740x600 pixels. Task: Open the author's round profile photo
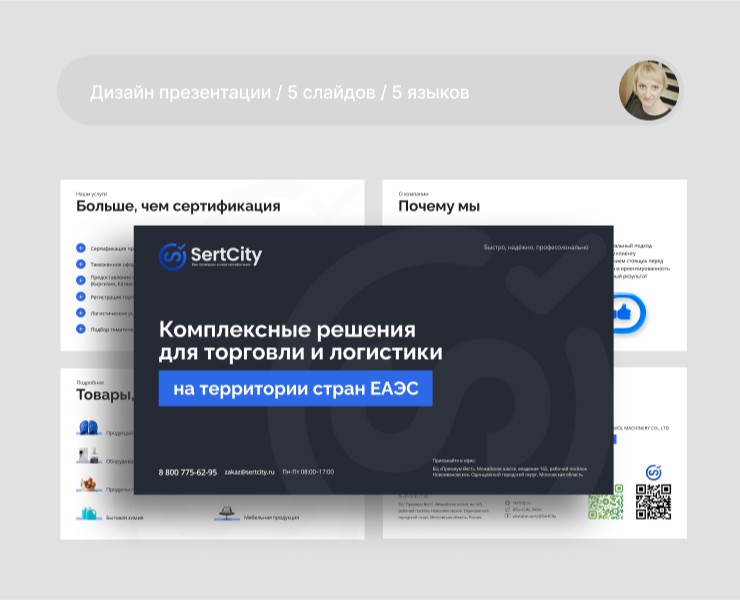(x=649, y=90)
